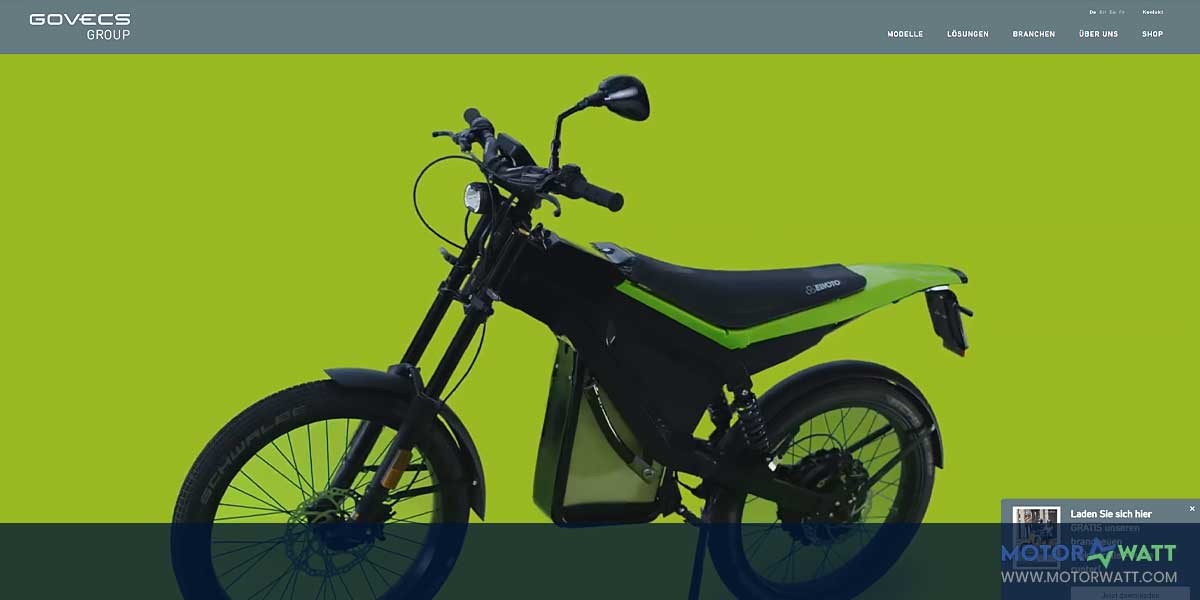This screenshot has height=600, width=1200.
Task: Select the active De language option
Action: 1091,12
